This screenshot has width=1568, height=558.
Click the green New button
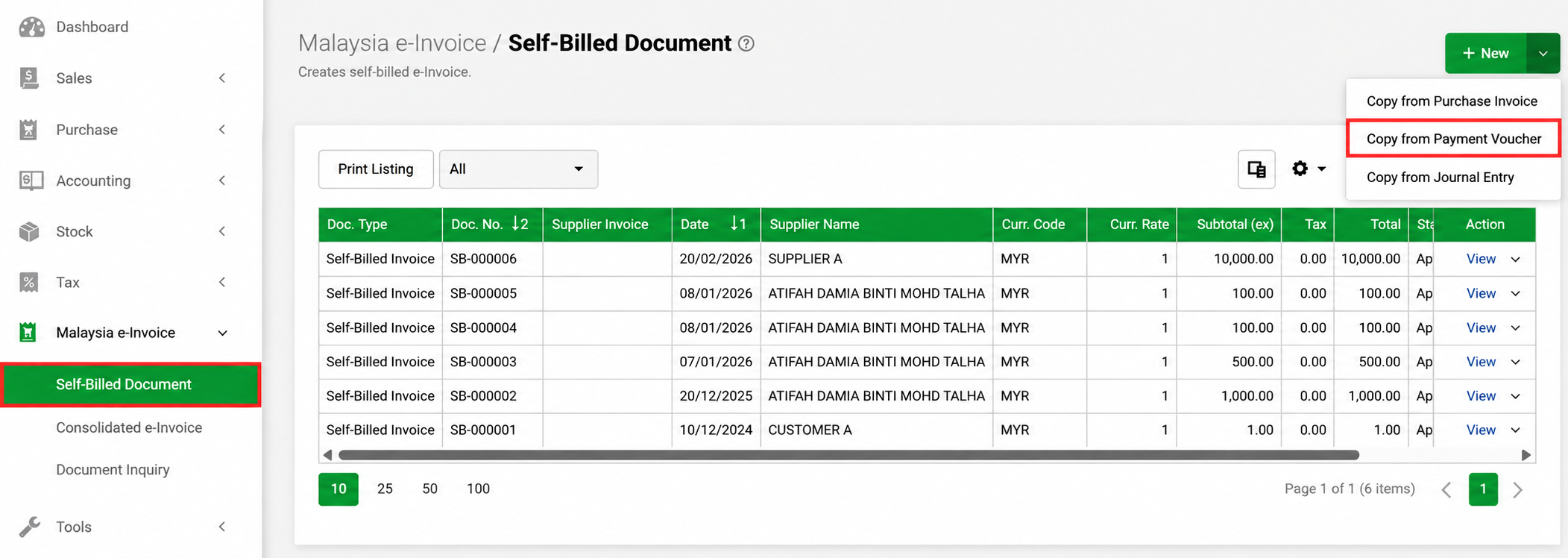coord(1486,53)
